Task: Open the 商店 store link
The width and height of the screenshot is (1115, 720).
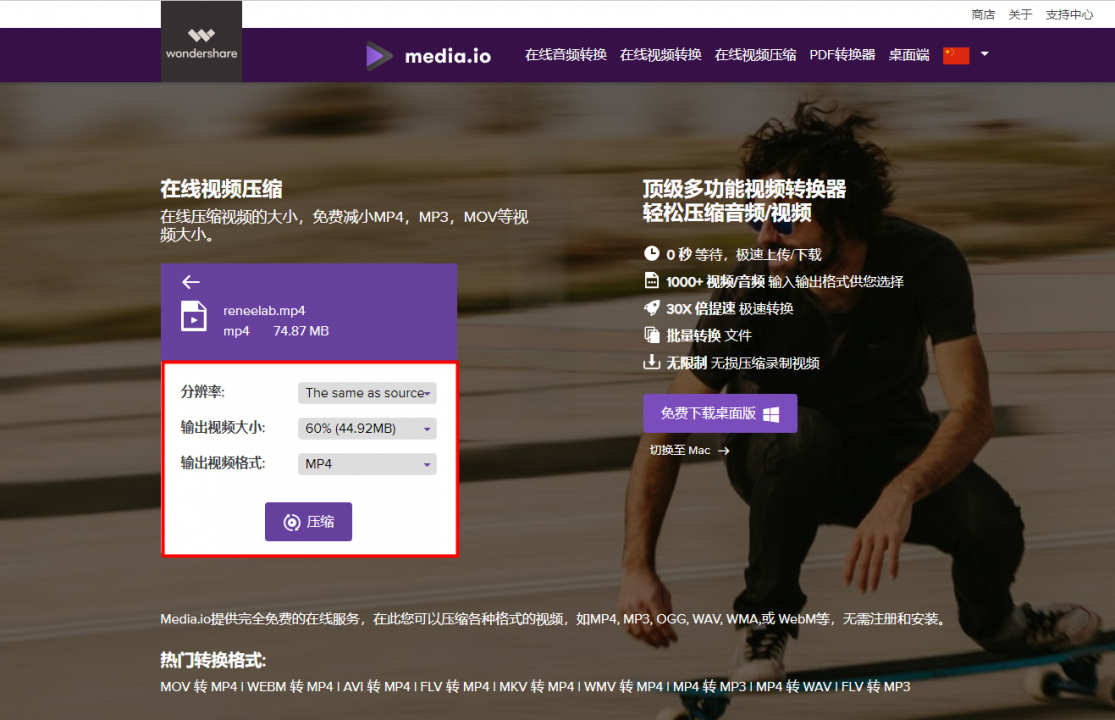Action: tap(983, 15)
